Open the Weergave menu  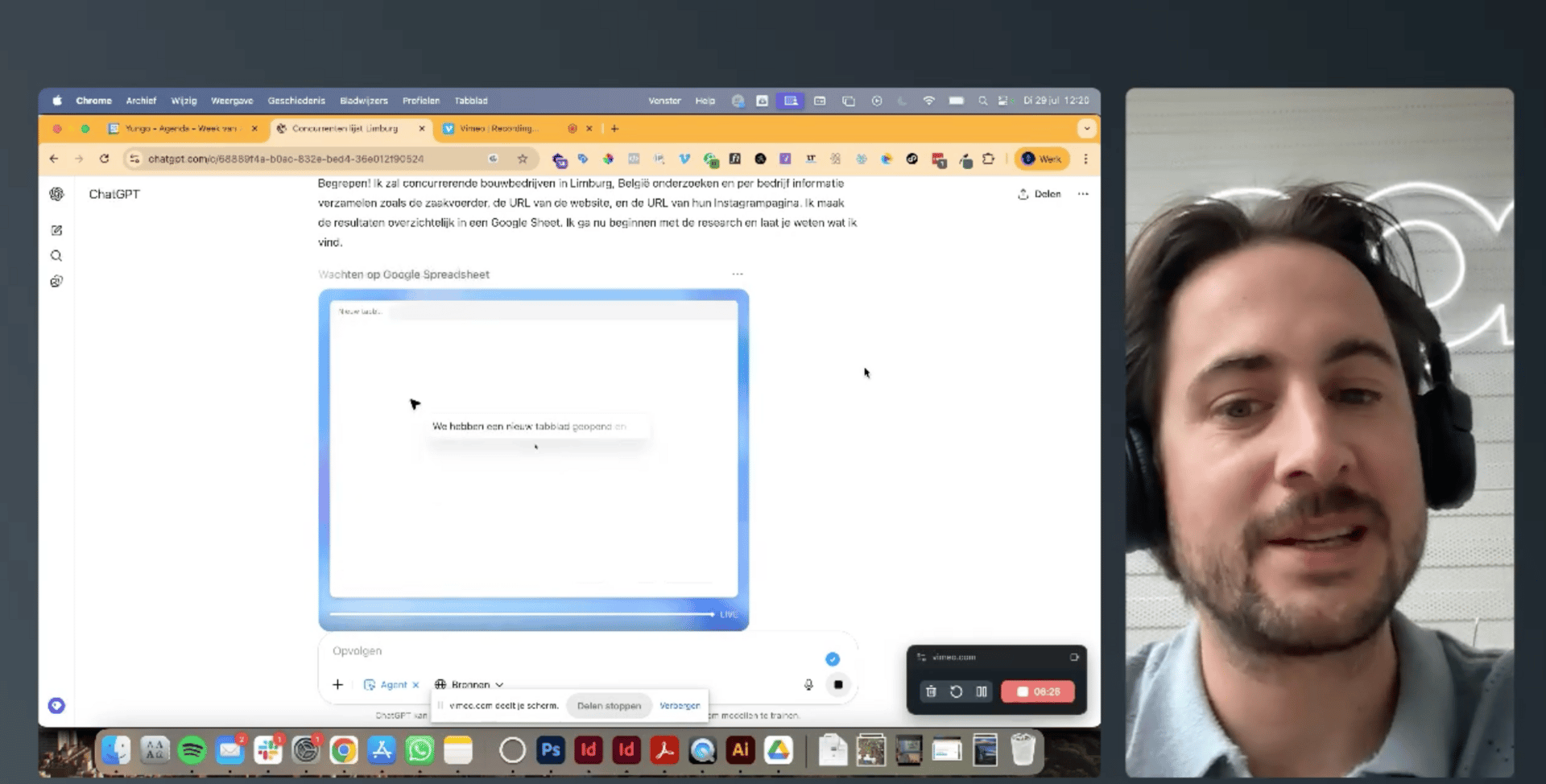click(232, 101)
